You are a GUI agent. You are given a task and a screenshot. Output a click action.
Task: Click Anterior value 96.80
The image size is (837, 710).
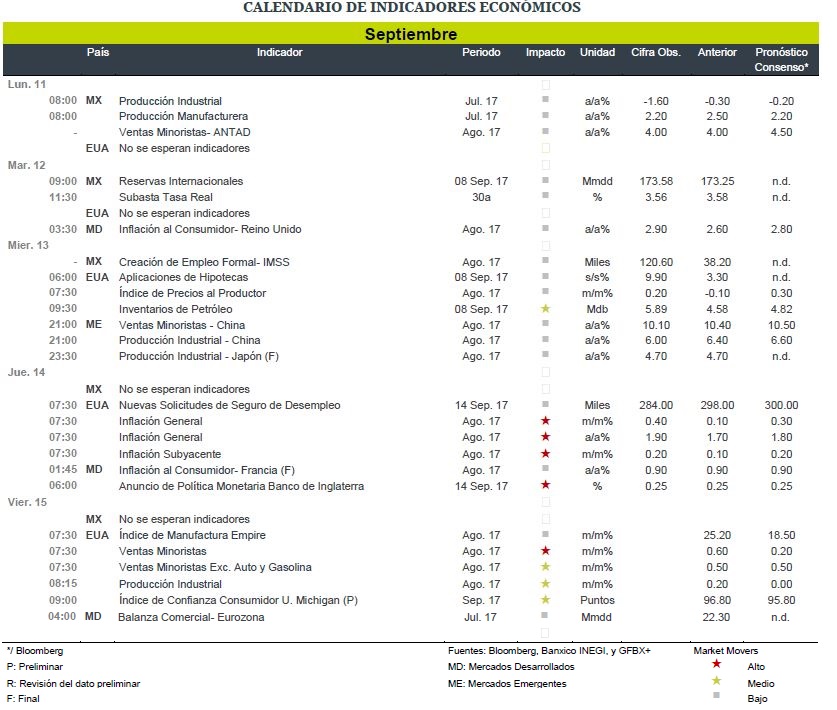tap(717, 601)
